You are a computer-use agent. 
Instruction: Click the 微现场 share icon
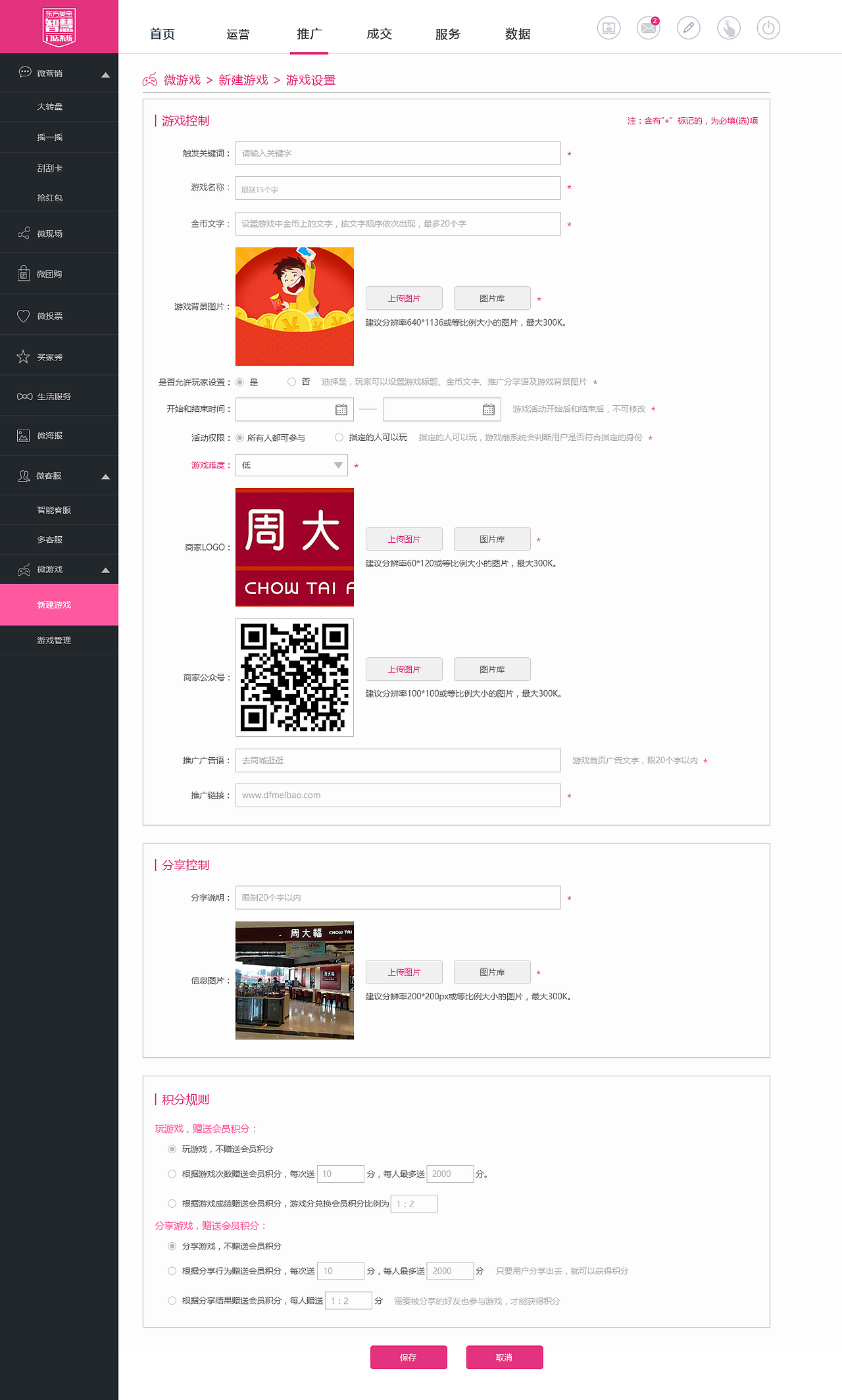pos(24,234)
